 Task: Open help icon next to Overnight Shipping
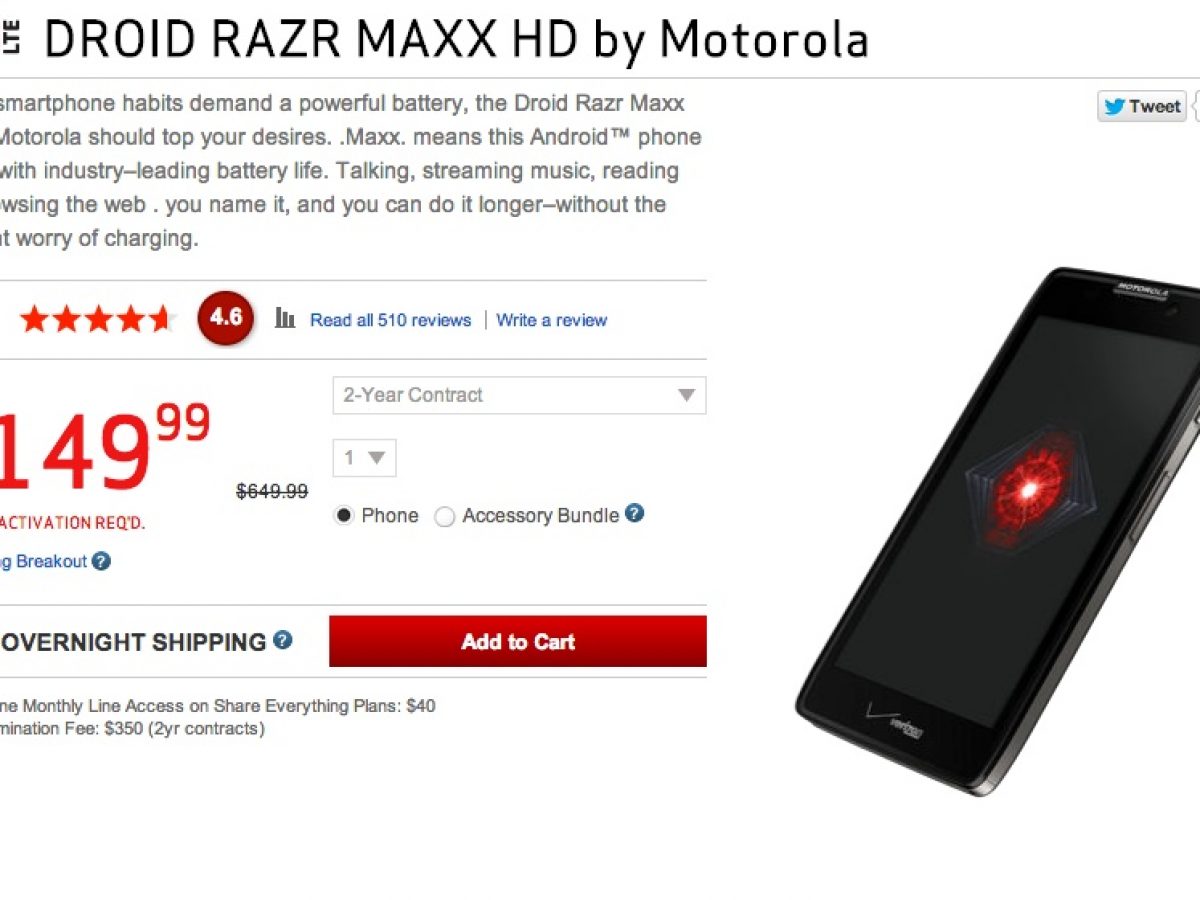pos(283,640)
